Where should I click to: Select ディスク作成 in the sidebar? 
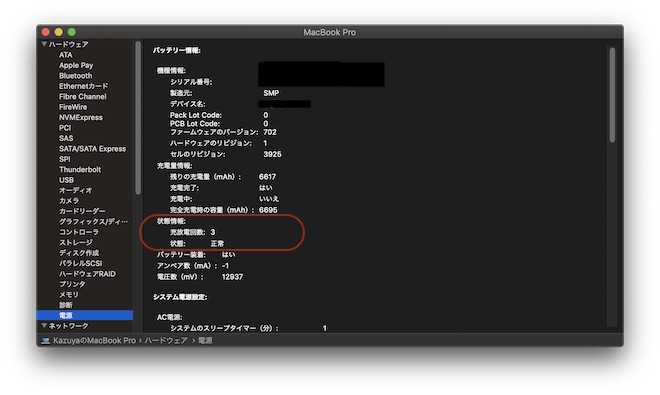pos(79,253)
